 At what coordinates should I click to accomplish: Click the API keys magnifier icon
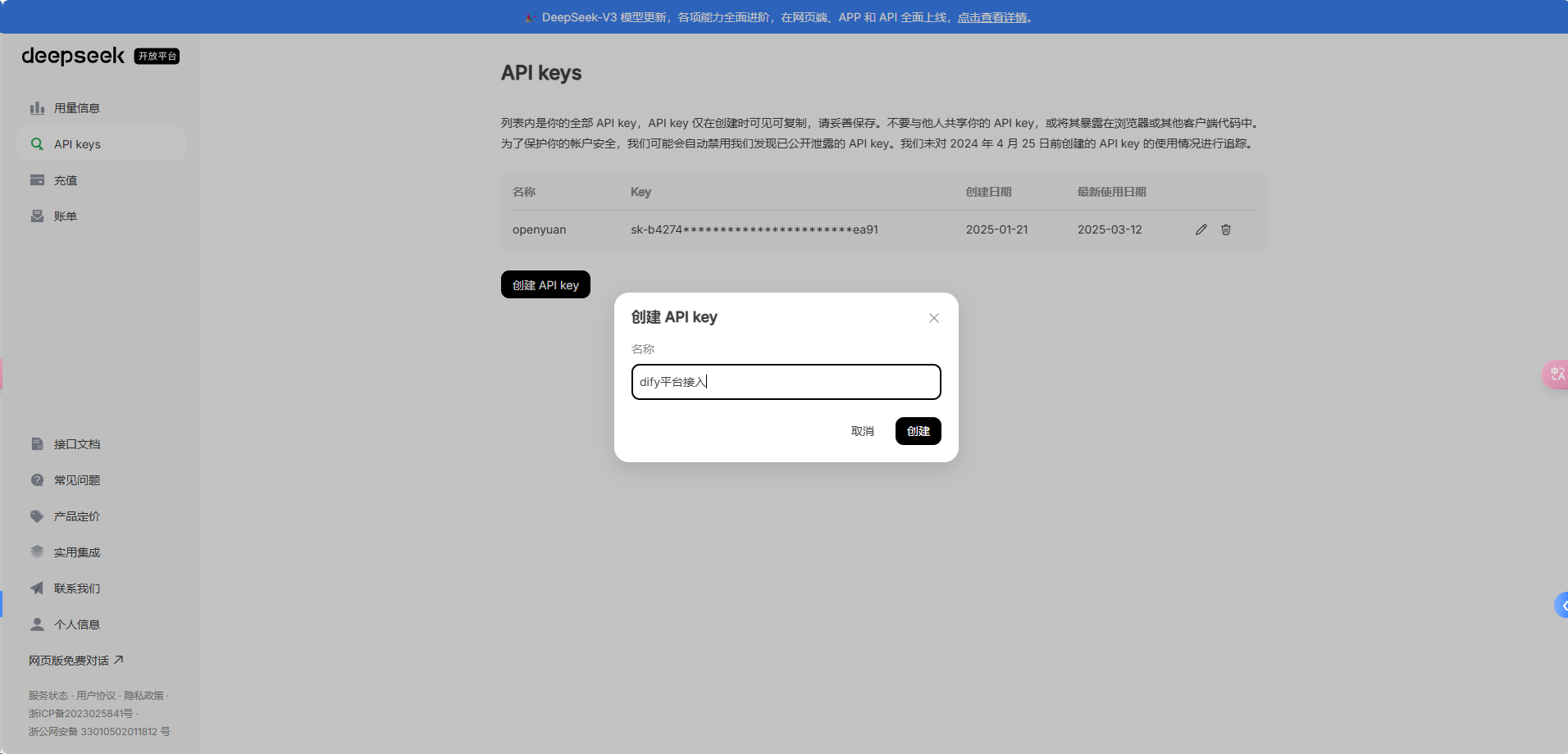coord(37,144)
